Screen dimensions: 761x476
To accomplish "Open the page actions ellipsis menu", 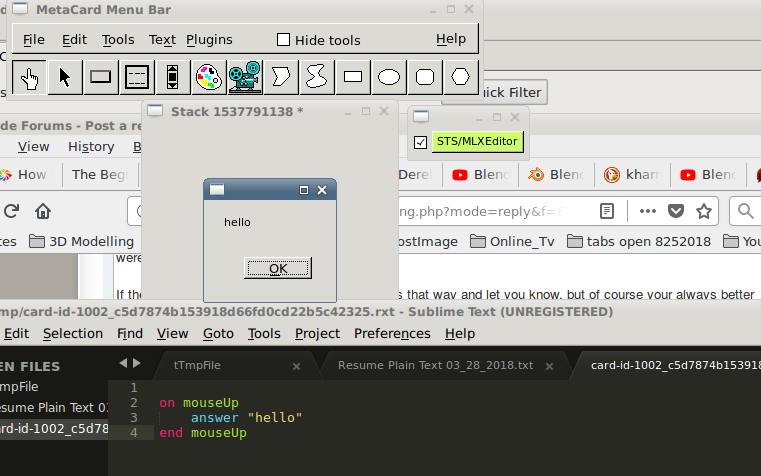I will point(647,211).
